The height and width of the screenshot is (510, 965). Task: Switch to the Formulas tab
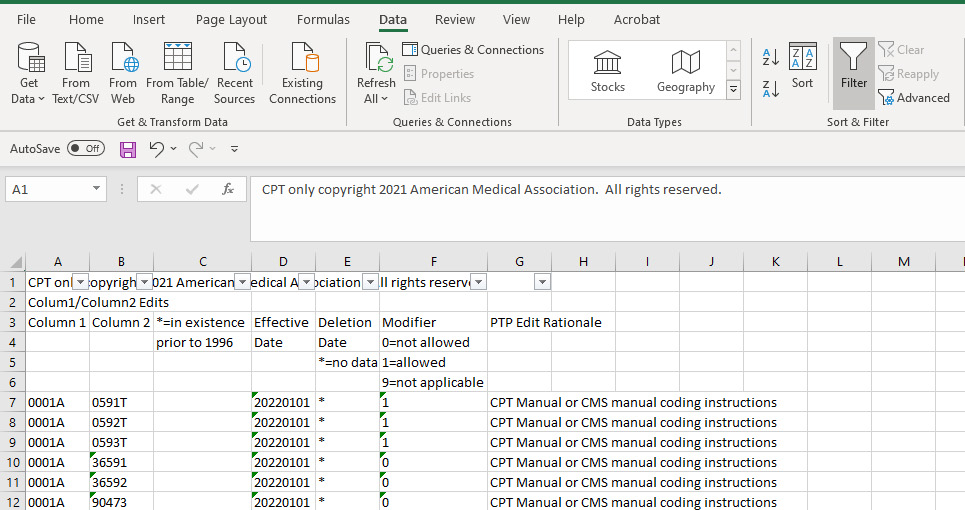[x=323, y=19]
